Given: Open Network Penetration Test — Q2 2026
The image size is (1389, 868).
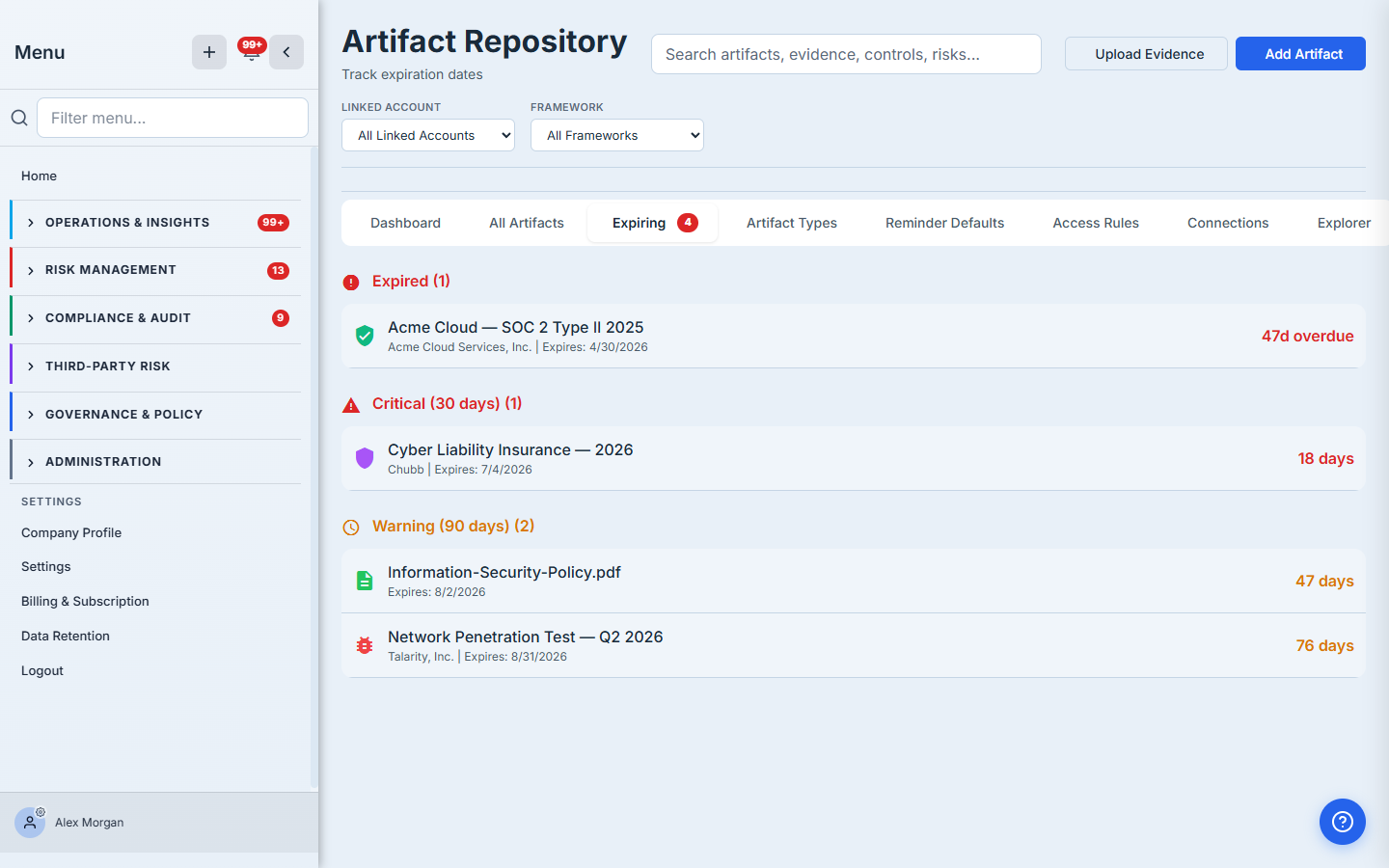Looking at the screenshot, I should pos(854,645).
